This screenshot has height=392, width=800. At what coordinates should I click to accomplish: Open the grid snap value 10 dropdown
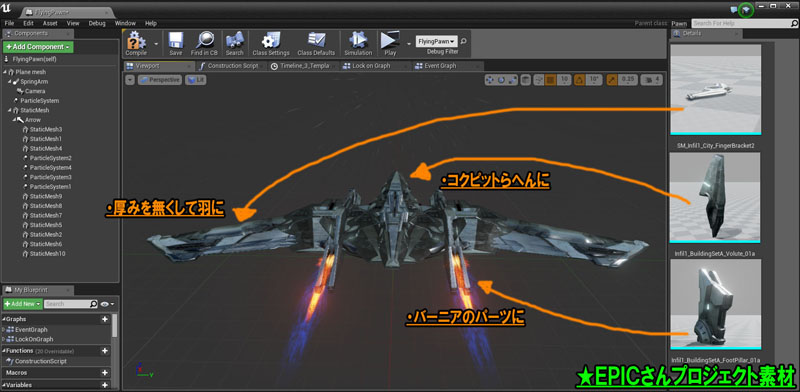[563, 80]
